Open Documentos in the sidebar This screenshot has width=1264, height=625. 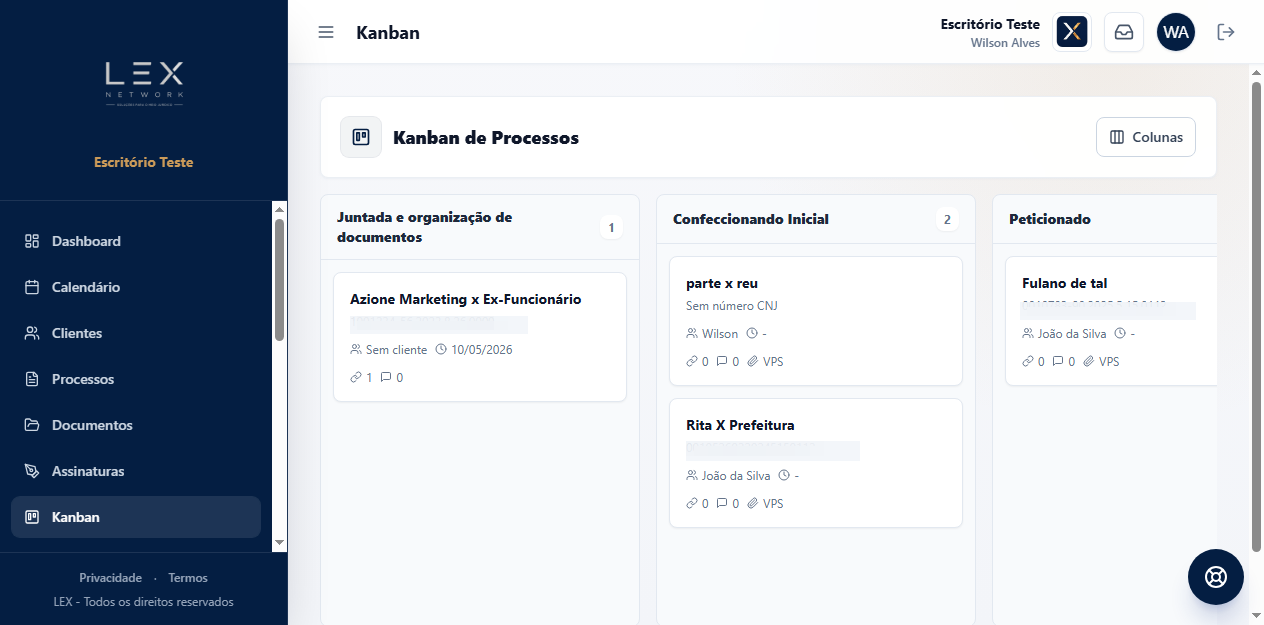136,425
